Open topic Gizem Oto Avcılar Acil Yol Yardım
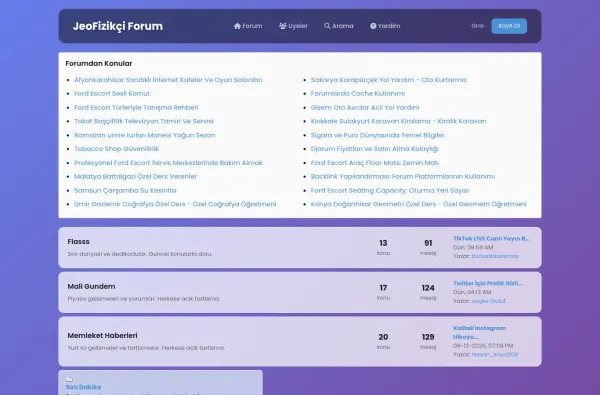 (x=365, y=108)
